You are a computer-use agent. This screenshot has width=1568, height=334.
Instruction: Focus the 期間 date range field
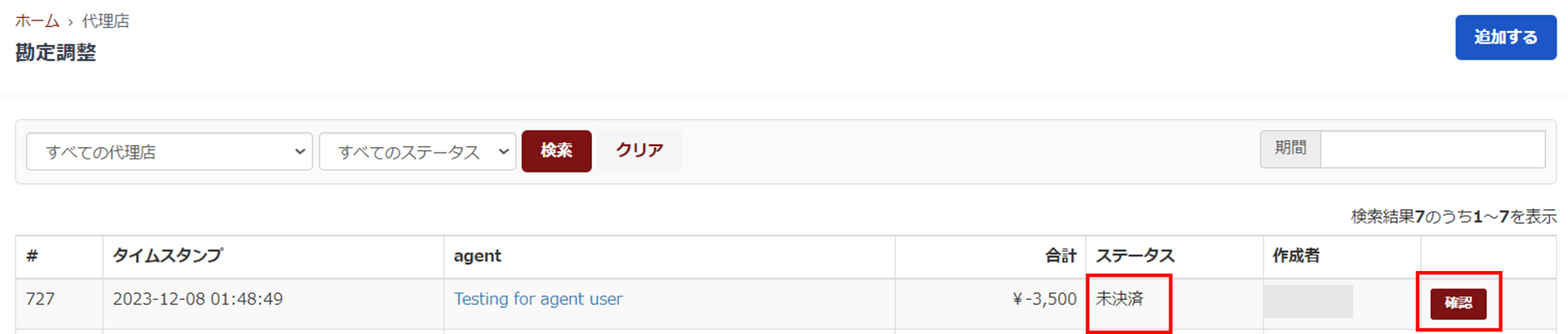[x=1432, y=149]
